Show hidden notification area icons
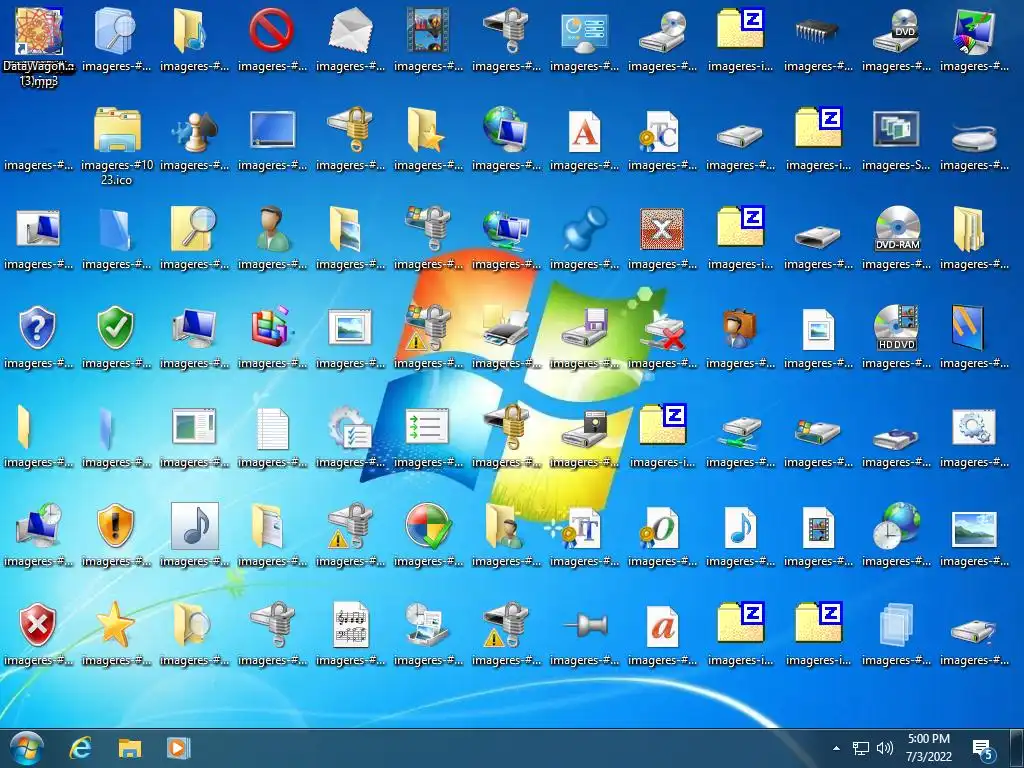Viewport: 1024px width, 768px height. (836, 748)
